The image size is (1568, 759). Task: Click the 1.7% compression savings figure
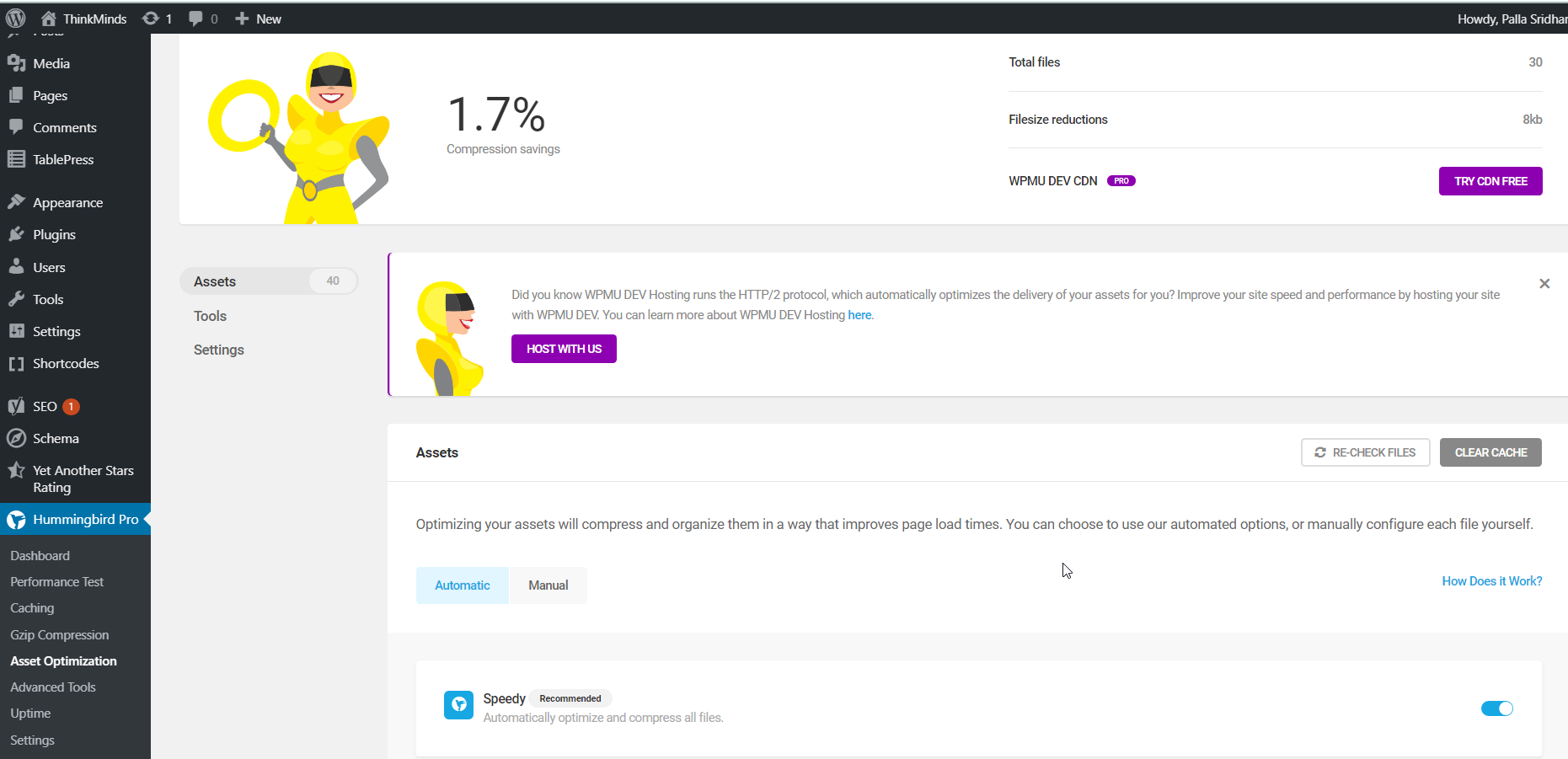tap(496, 115)
